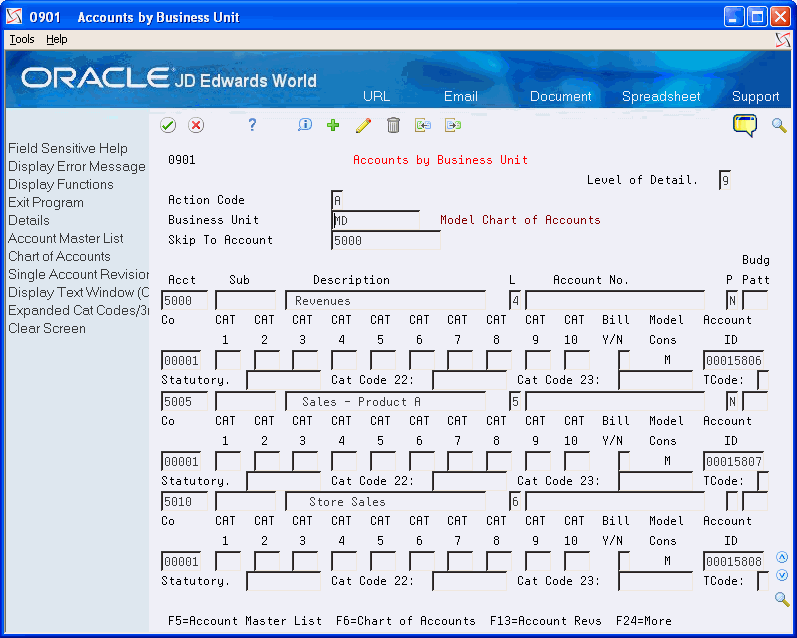Click the Acct field containing 5000
Screen dimensions: 797x638
click(x=185, y=300)
